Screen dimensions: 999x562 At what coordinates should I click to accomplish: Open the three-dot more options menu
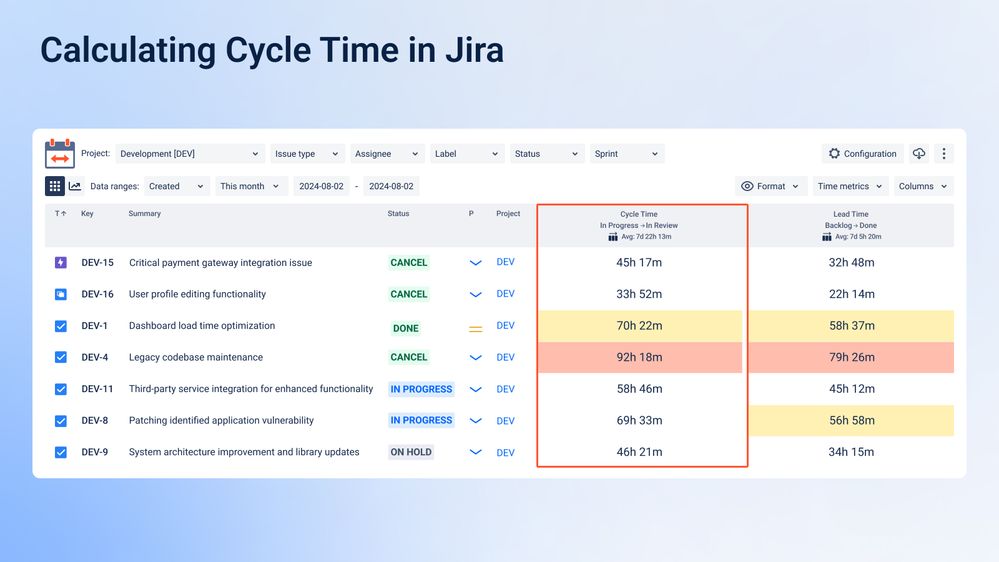(944, 154)
